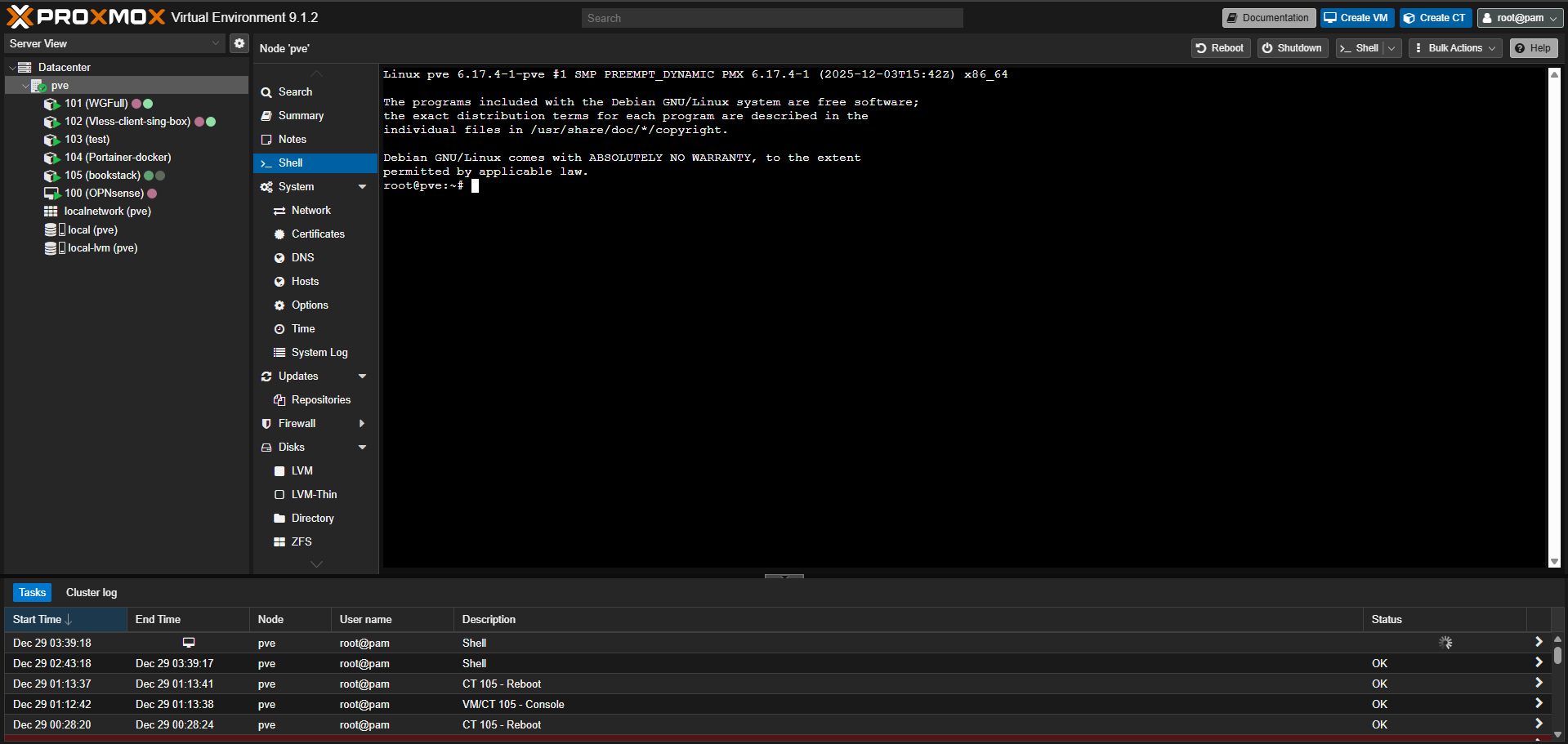Click the Server View gear settings icon
The image size is (1568, 744).
pyautogui.click(x=239, y=43)
